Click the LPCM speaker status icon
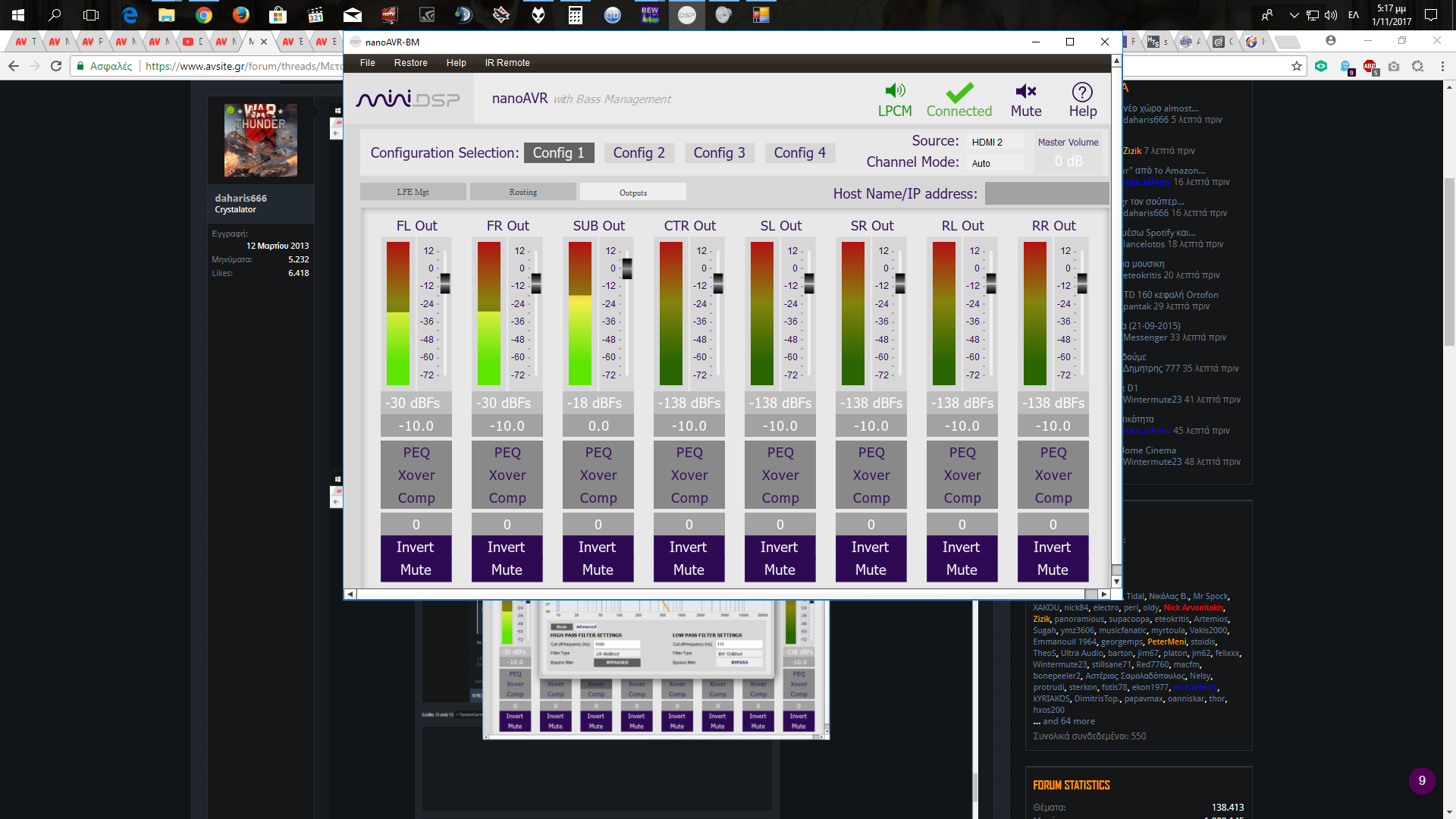Screen dimensions: 1456x819 tap(895, 91)
